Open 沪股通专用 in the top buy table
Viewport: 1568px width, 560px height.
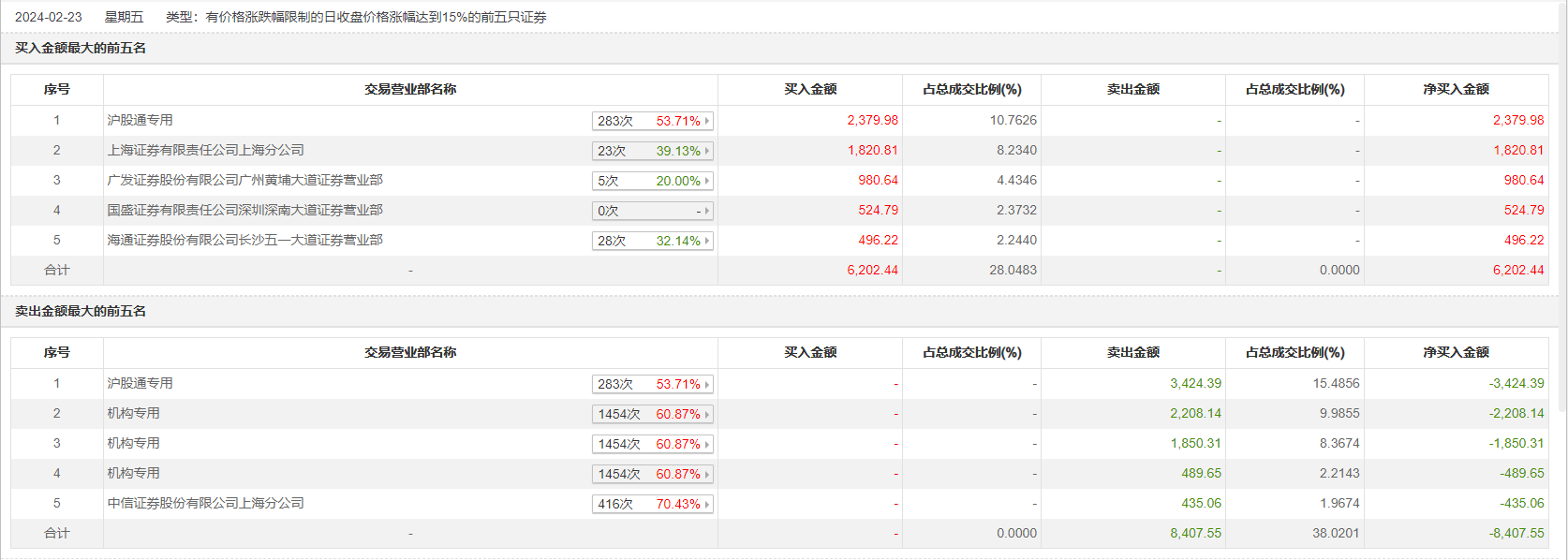pos(140,120)
